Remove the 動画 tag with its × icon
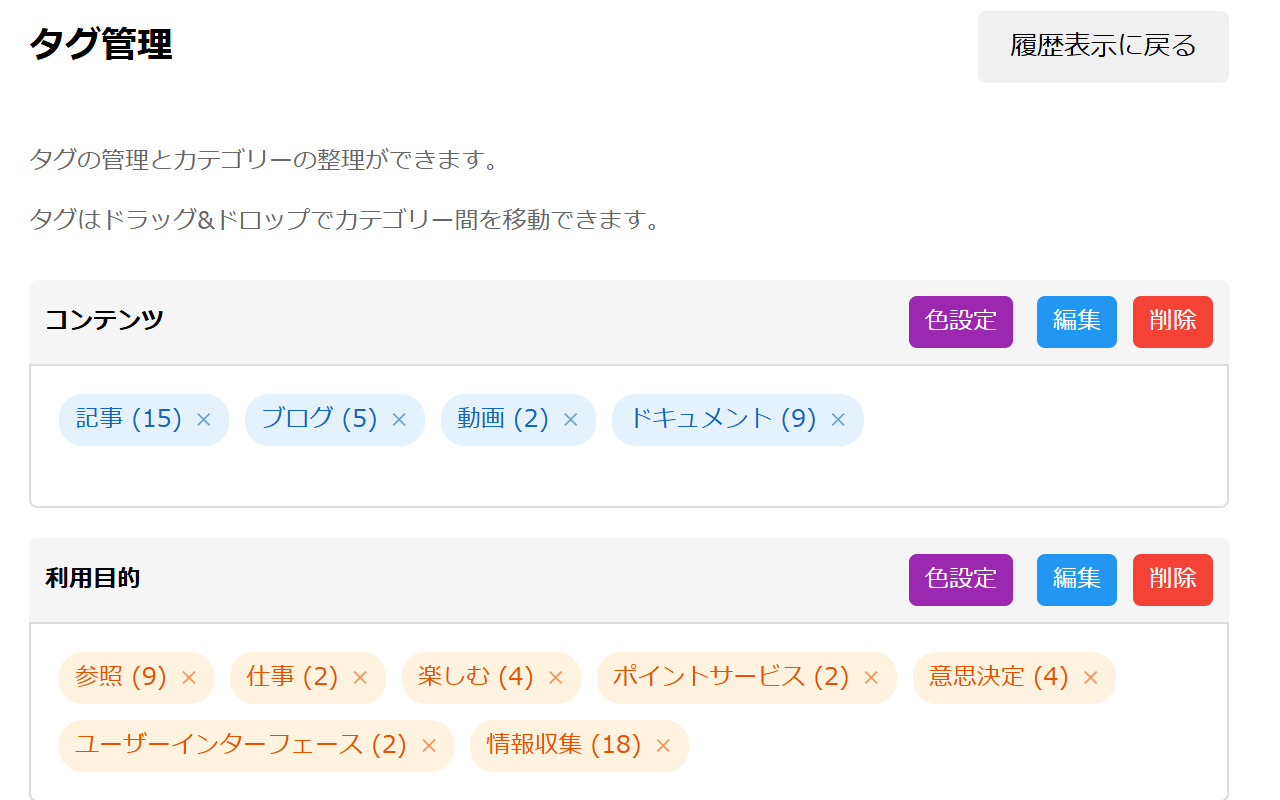 [571, 420]
